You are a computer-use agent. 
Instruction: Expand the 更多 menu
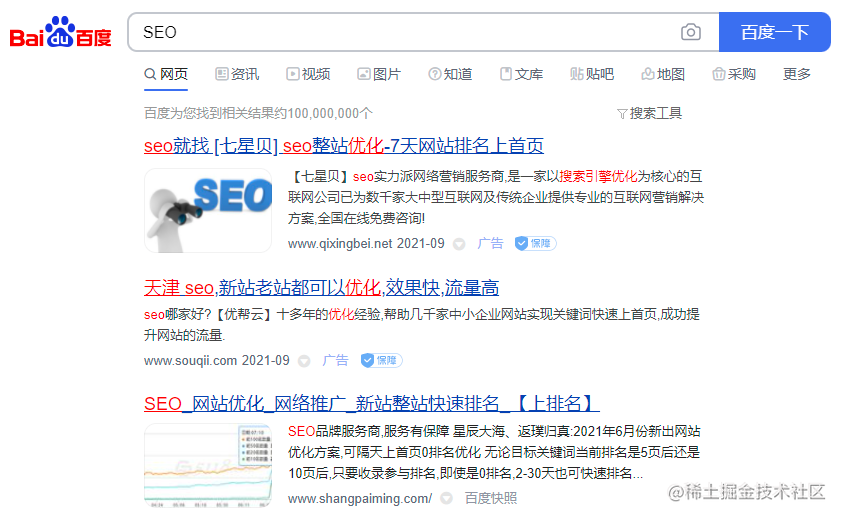(797, 74)
